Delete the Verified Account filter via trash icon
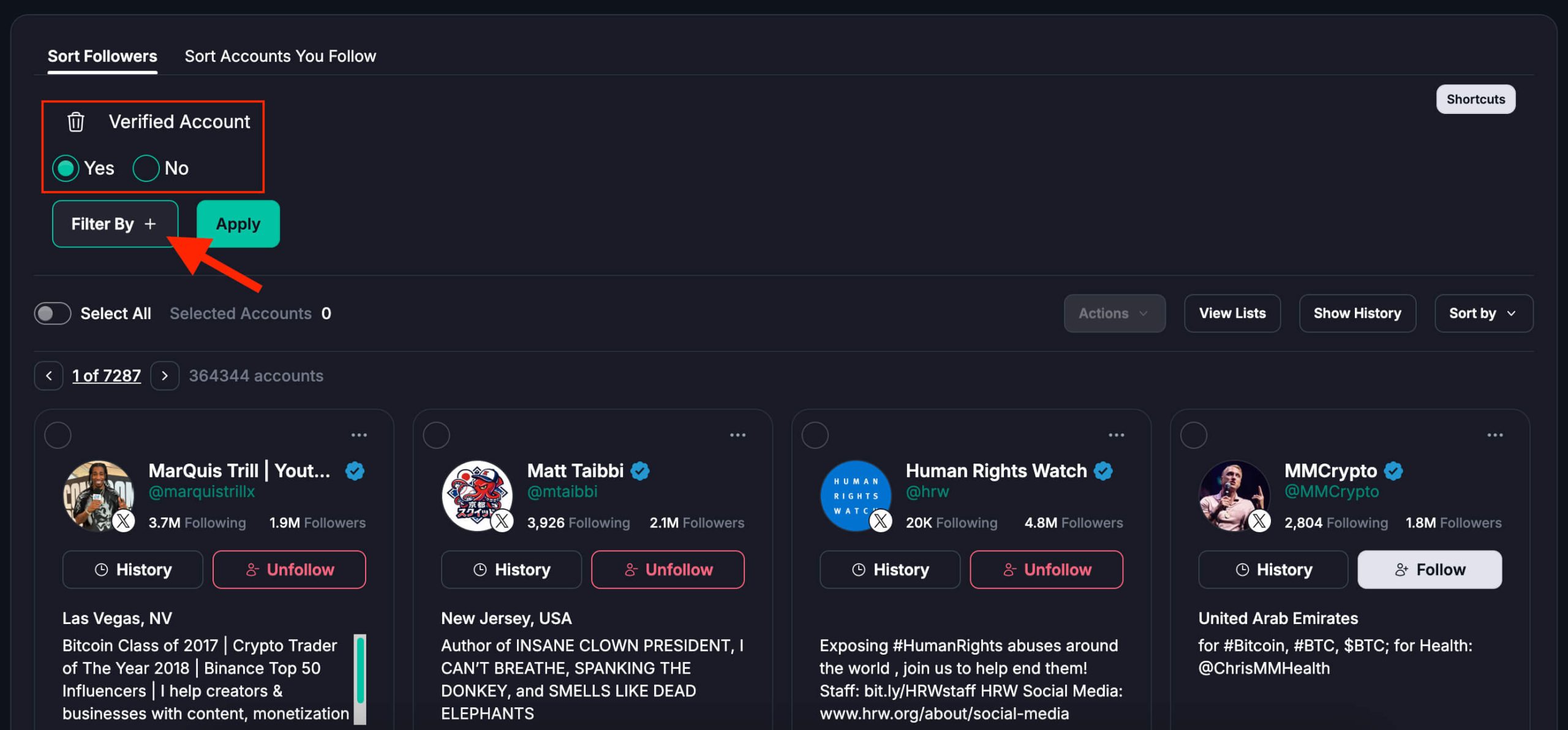This screenshot has height=730, width=1568. pos(76,122)
